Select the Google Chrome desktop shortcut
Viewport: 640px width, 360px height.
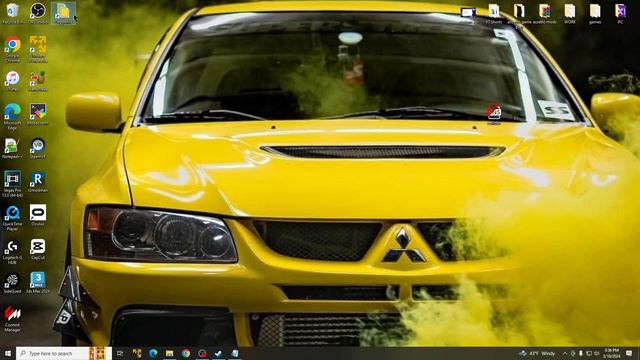click(x=13, y=49)
